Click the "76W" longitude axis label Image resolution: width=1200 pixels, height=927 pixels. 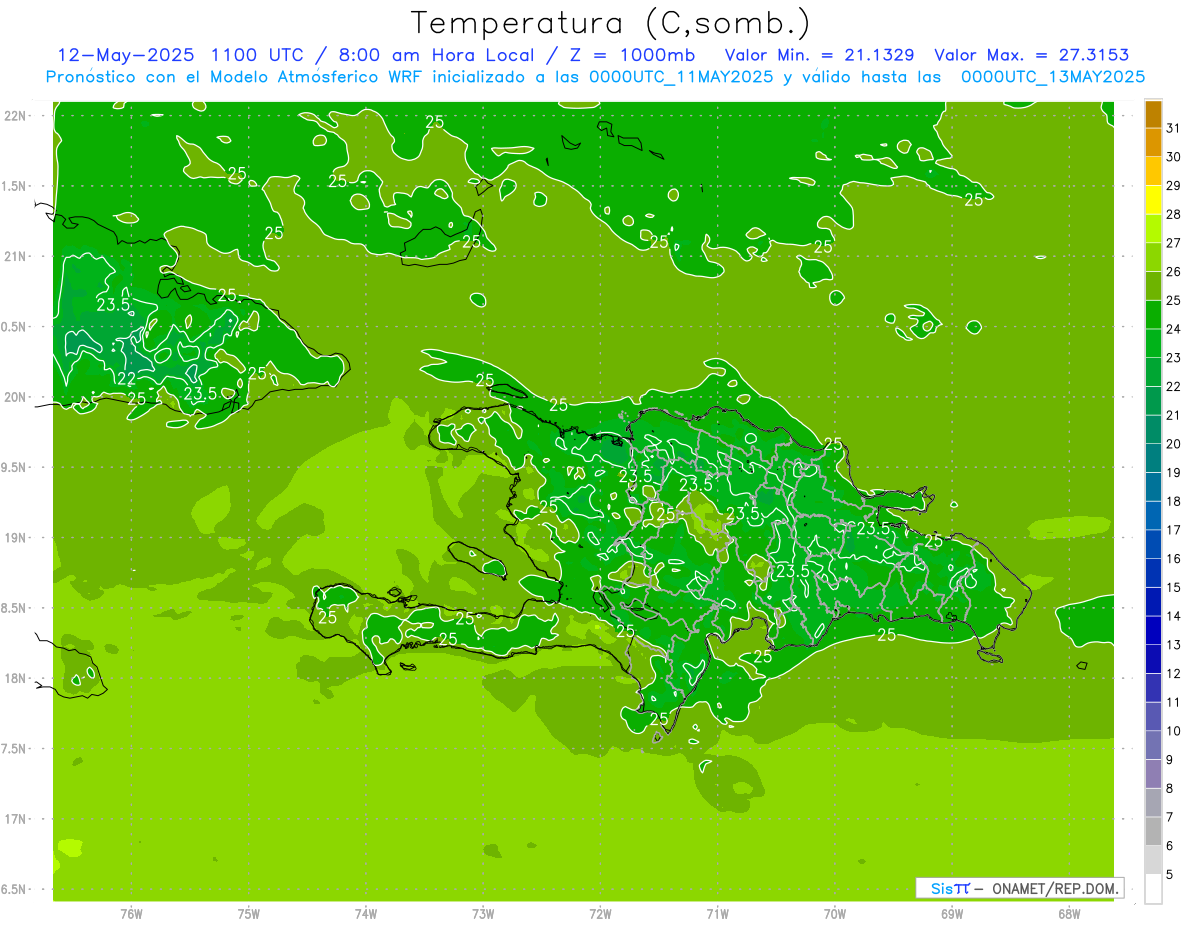coord(131,914)
